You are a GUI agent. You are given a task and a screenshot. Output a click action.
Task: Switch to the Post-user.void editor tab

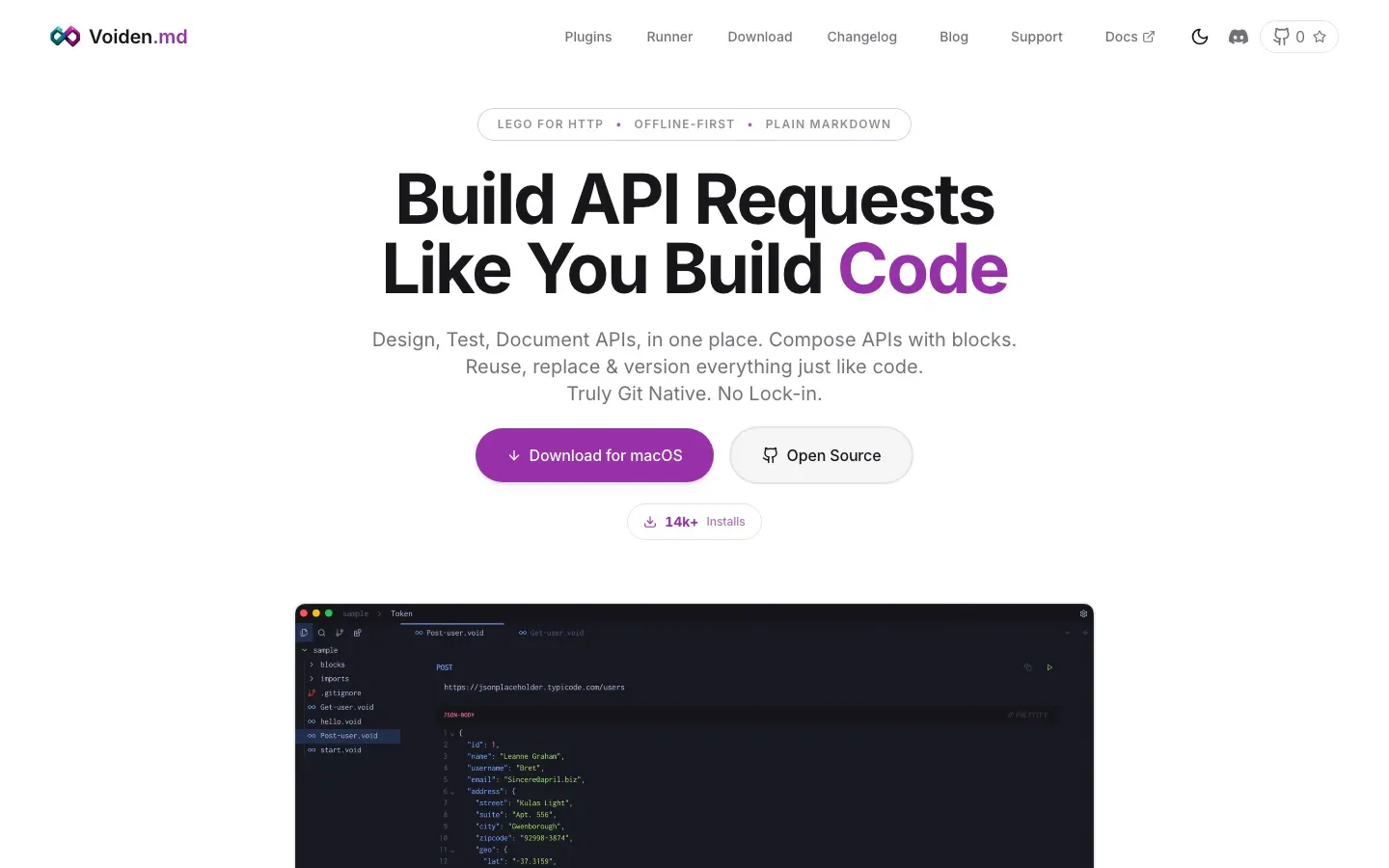coord(450,633)
